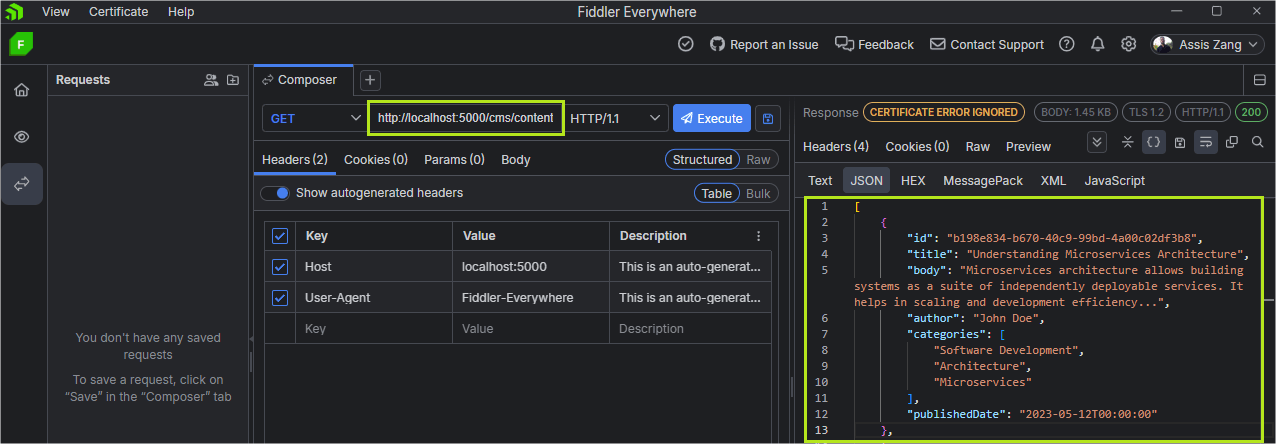
Task: Click the share requests people icon
Action: pyautogui.click(x=210, y=80)
